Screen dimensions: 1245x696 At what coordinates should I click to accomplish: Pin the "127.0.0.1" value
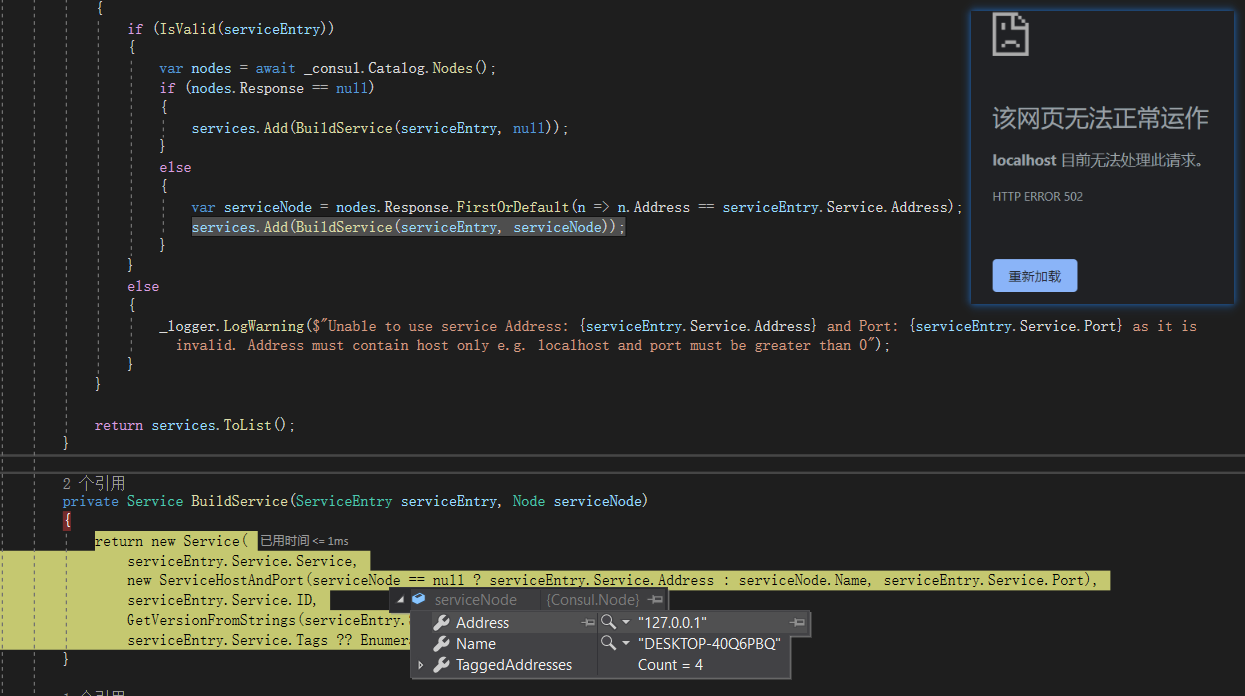(x=797, y=622)
